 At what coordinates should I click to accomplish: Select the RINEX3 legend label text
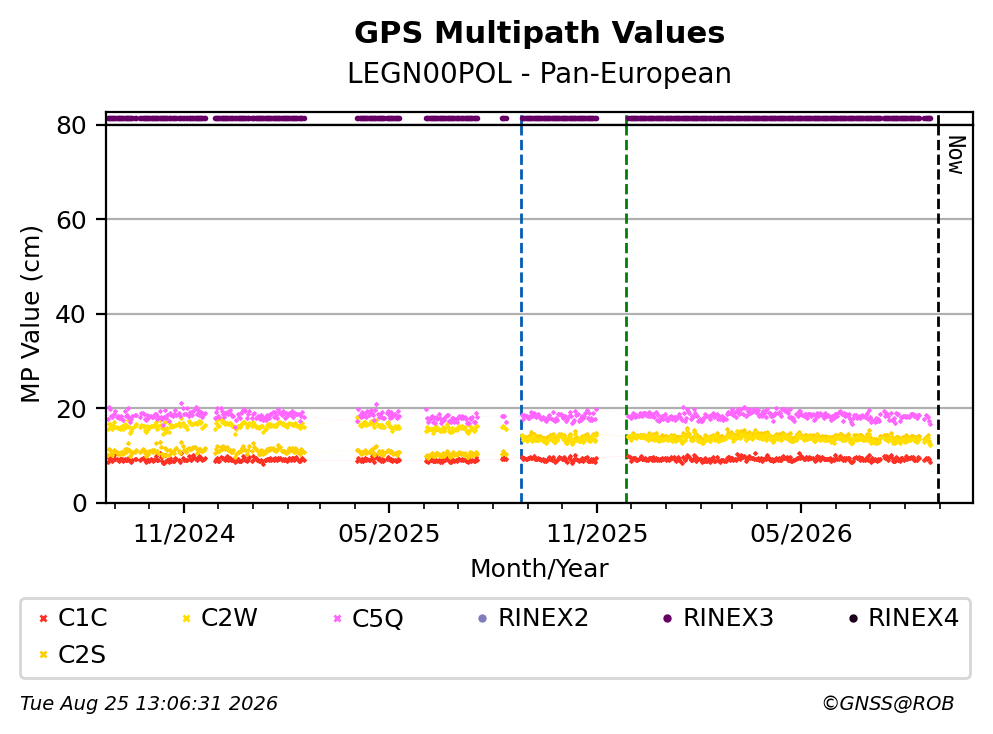coord(728,618)
